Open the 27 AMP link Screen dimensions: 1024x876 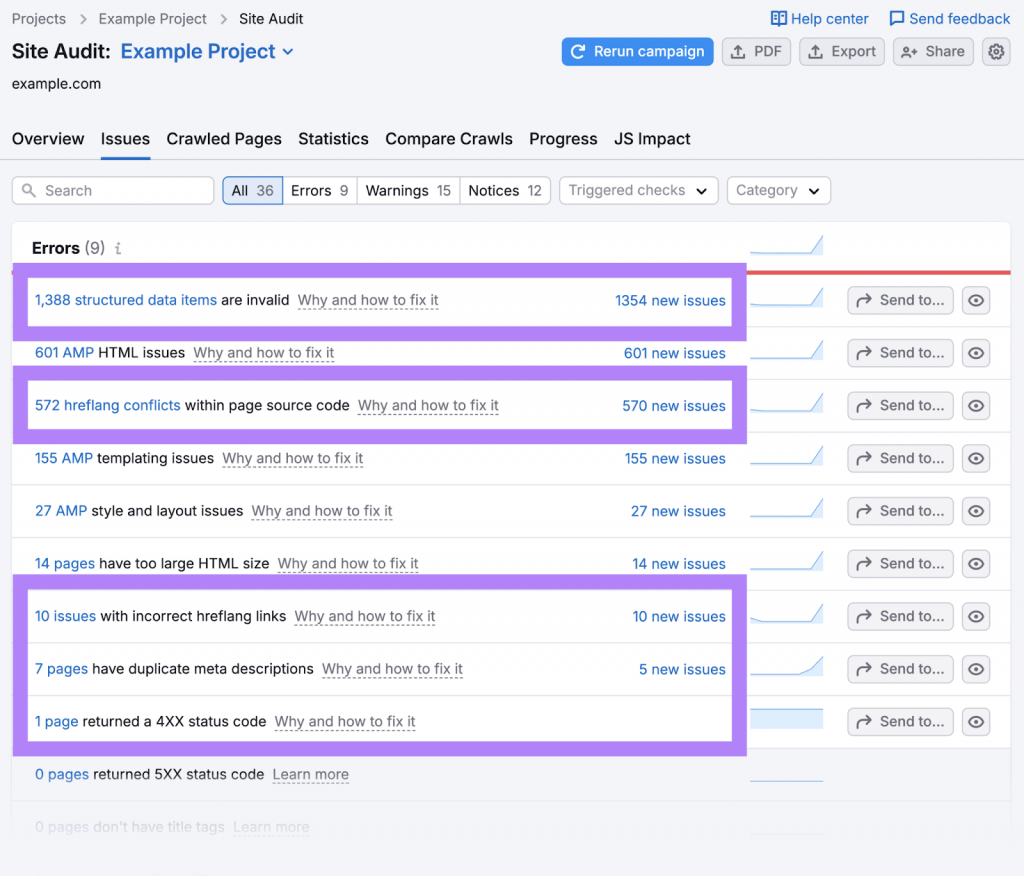(x=61, y=511)
